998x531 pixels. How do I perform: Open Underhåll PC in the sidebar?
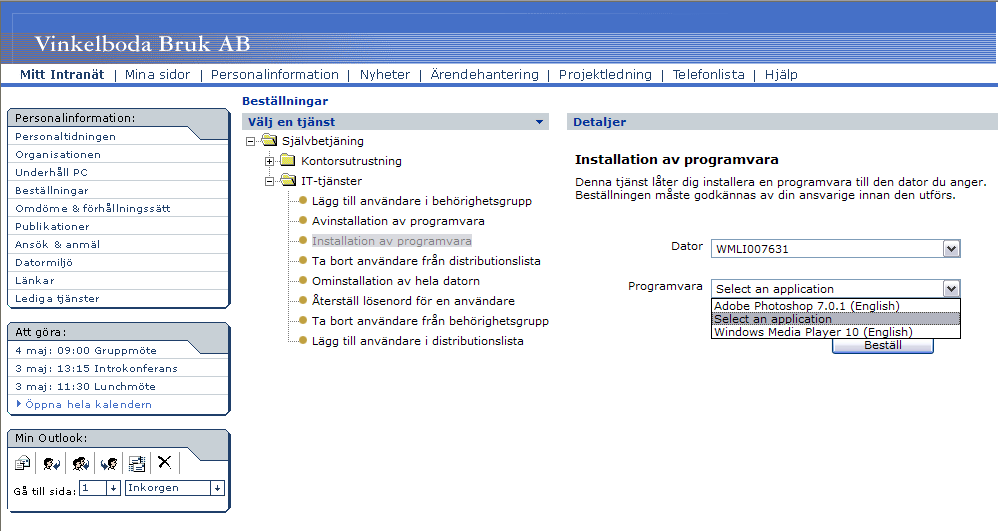(x=52, y=172)
